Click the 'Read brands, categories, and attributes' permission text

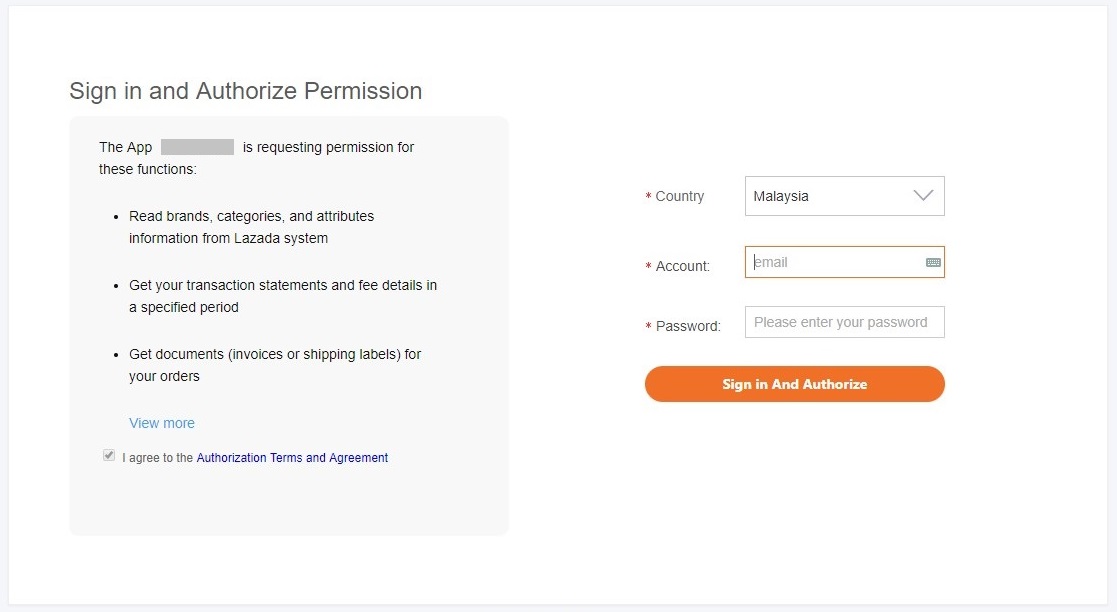(251, 227)
